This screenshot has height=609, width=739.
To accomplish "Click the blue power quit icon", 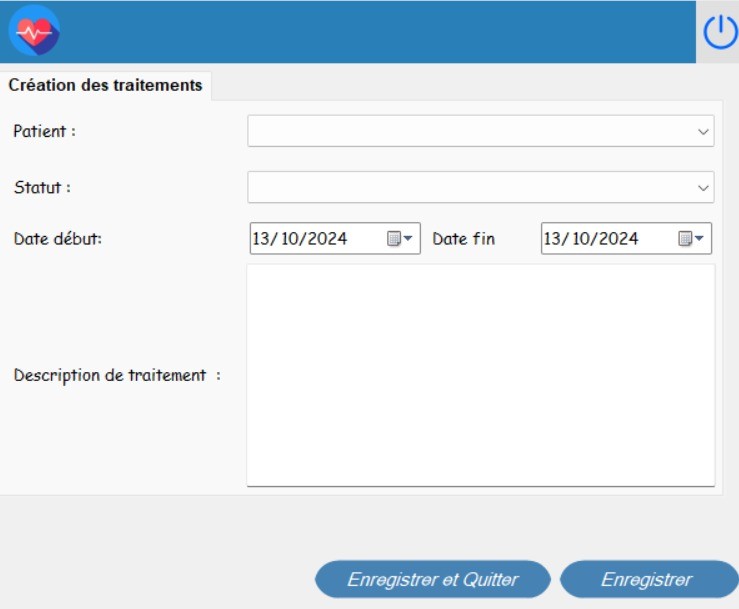I will click(720, 32).
